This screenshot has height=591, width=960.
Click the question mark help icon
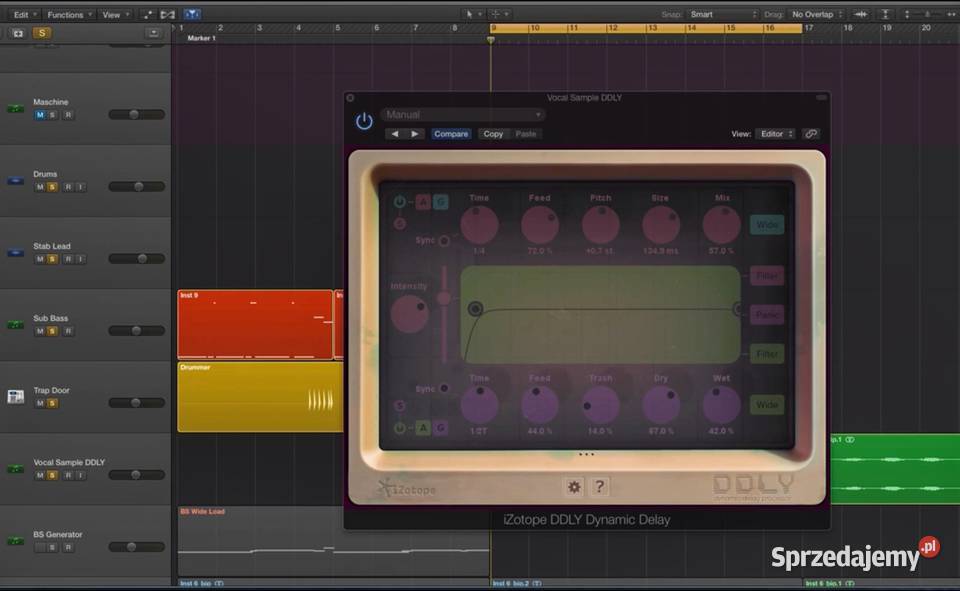598,486
